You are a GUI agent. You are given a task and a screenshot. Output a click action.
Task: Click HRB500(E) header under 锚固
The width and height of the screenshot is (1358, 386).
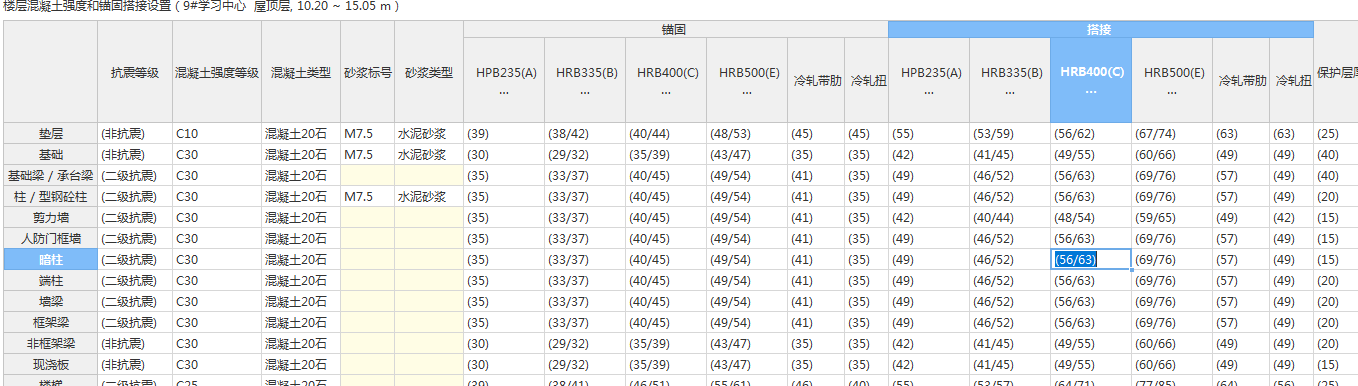(747, 80)
